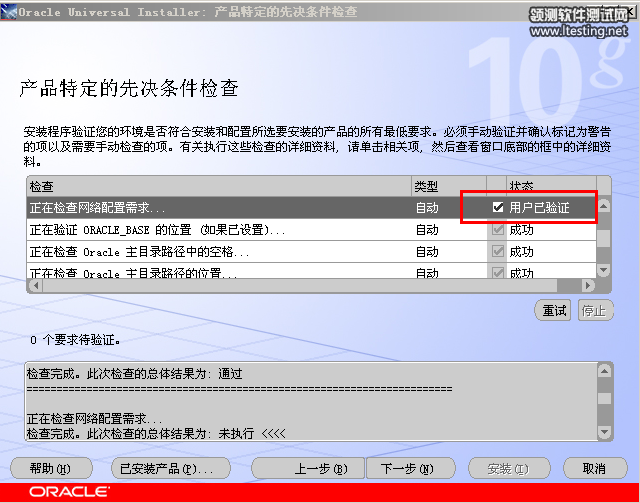This screenshot has width=640, height=503.
Task: Select row 正在验证 ORACLE_BASE 的位置
Action: (312, 230)
